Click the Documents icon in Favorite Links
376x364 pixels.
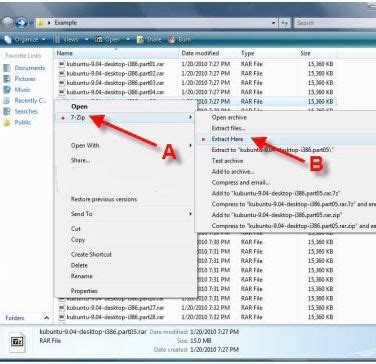7,68
